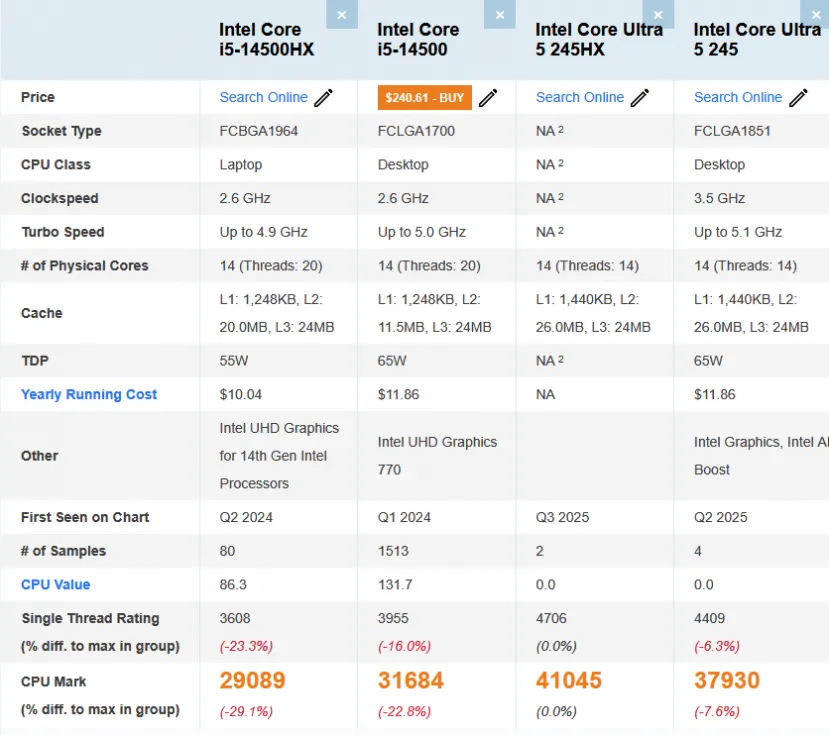
Task: Edit the Core Ultra 5 245HX price
Action: coord(638,97)
